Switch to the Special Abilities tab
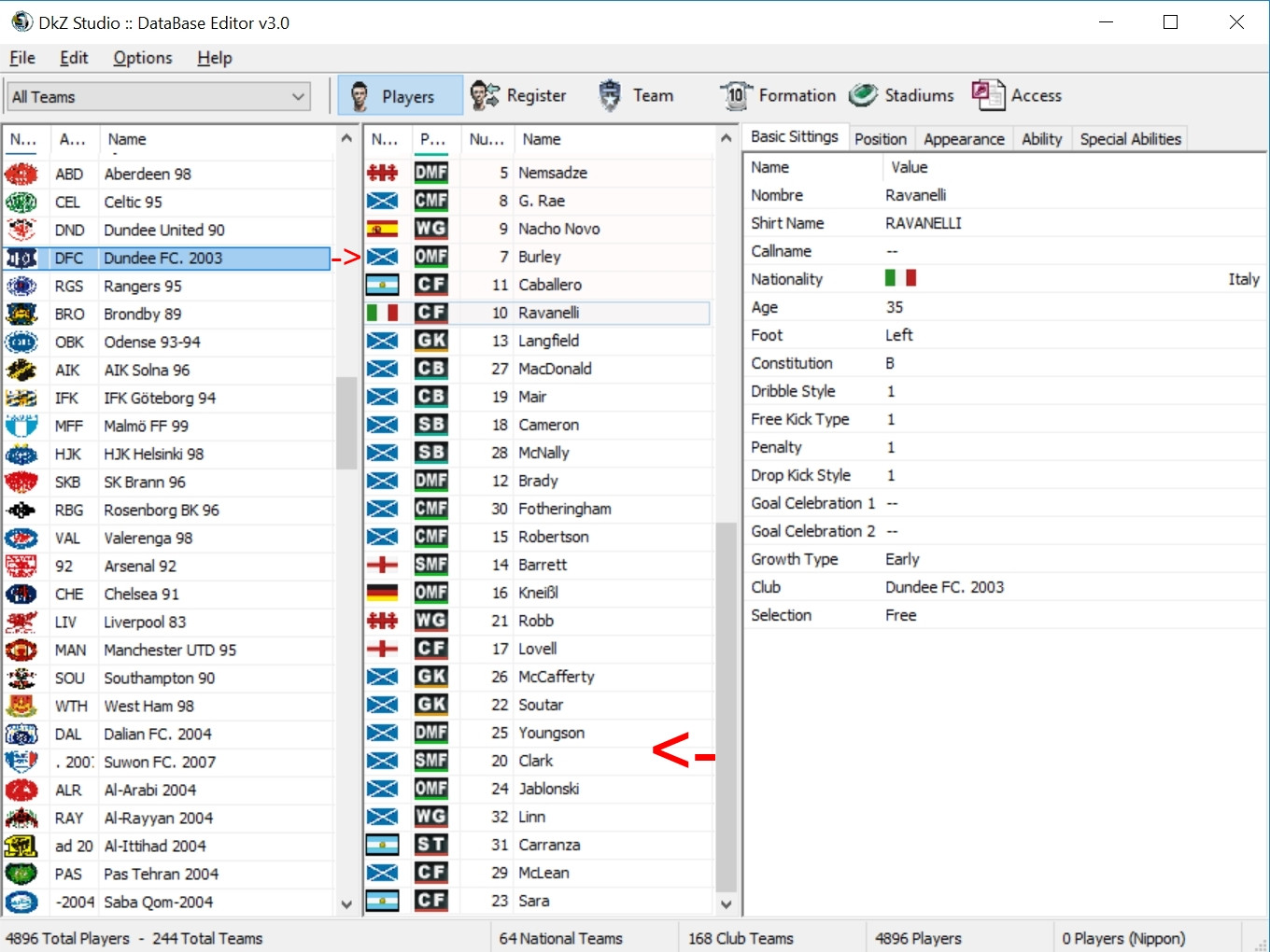 (1130, 139)
